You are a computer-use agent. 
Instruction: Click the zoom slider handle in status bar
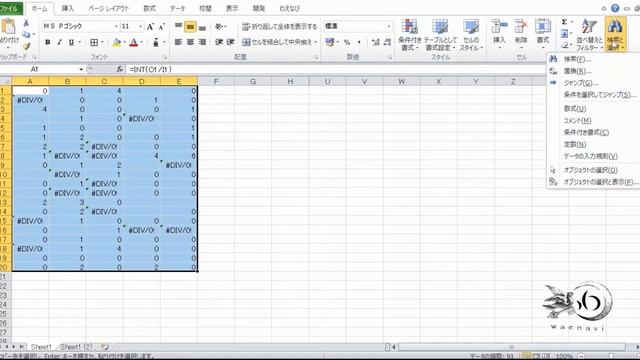611,356
